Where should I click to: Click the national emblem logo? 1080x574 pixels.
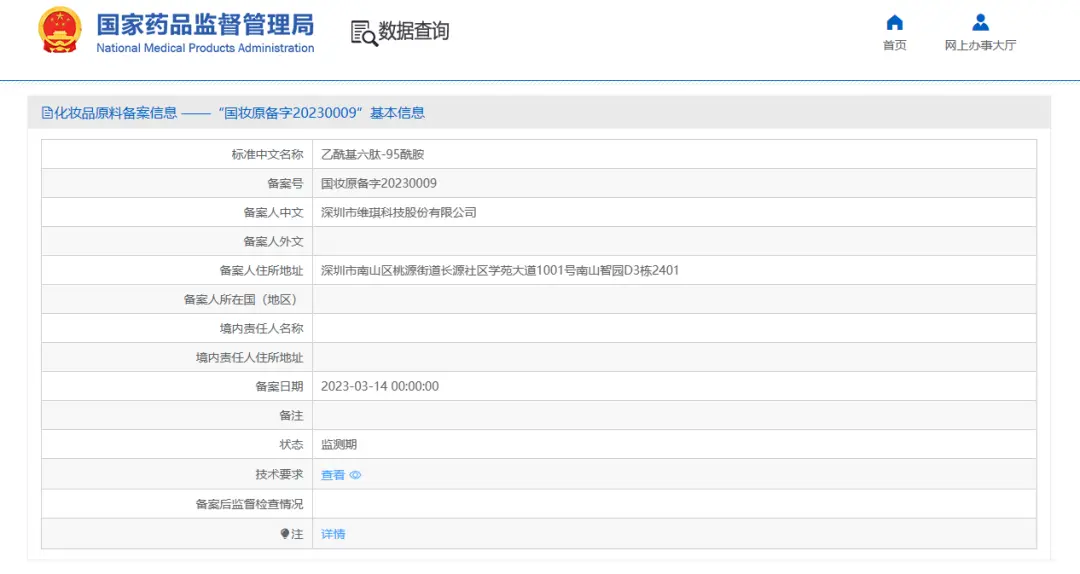pyautogui.click(x=60, y=31)
